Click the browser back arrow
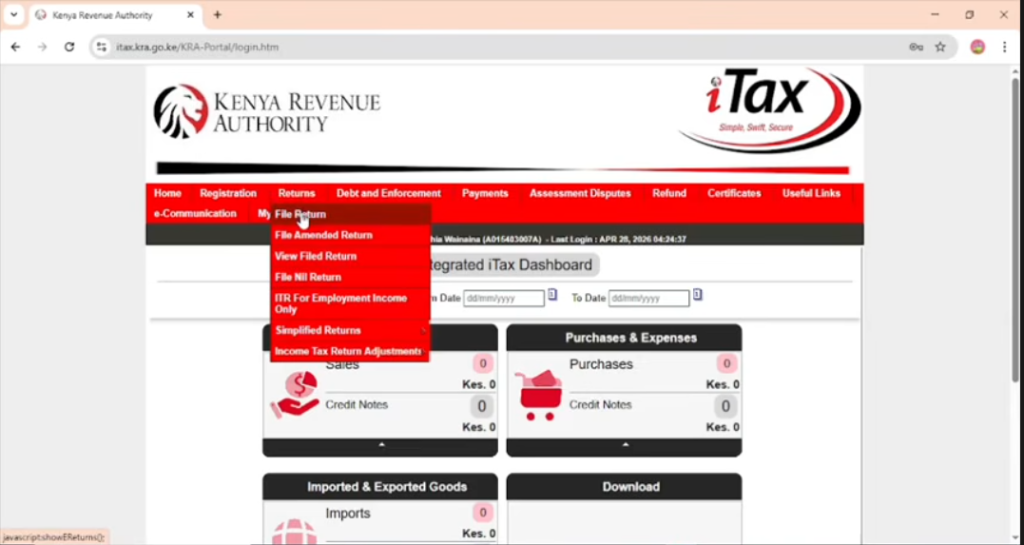This screenshot has width=1024, height=545. [16, 47]
